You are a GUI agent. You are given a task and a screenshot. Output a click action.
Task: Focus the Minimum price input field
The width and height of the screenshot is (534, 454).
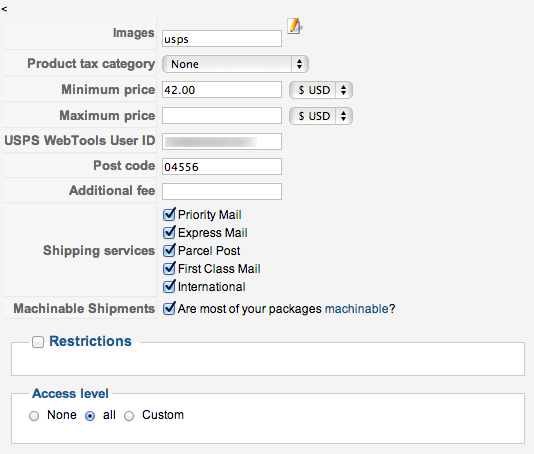(222, 90)
